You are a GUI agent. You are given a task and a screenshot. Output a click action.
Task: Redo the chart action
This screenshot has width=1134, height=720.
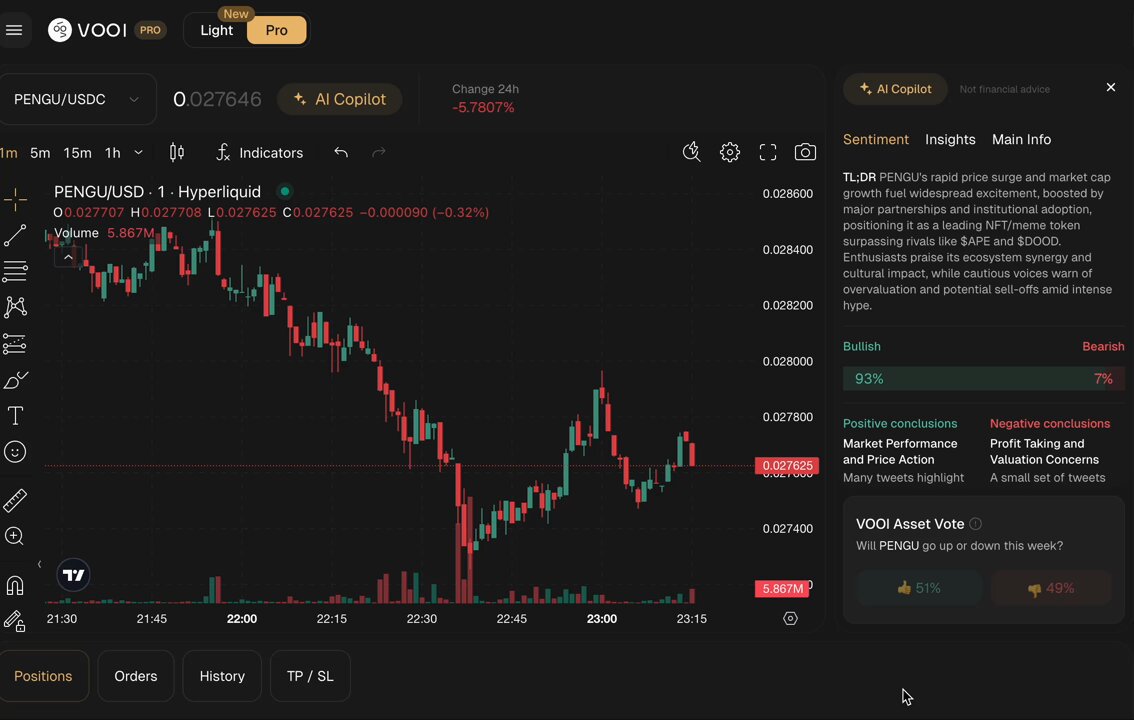click(x=378, y=153)
